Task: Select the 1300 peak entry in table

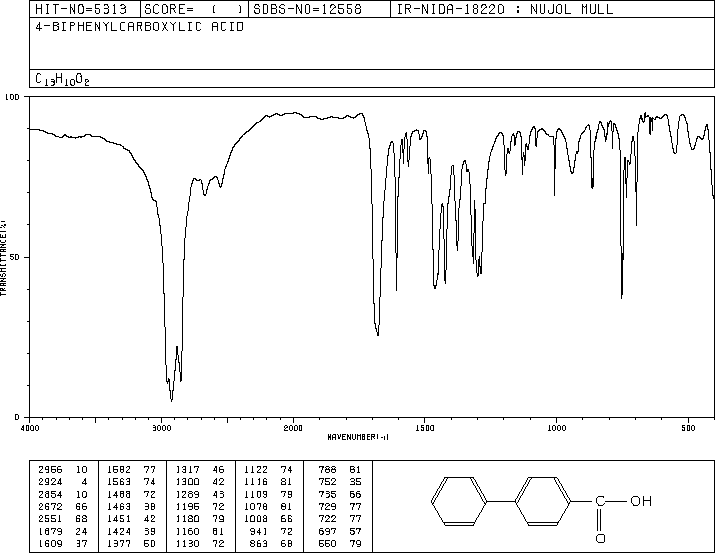Action: [x=200, y=482]
